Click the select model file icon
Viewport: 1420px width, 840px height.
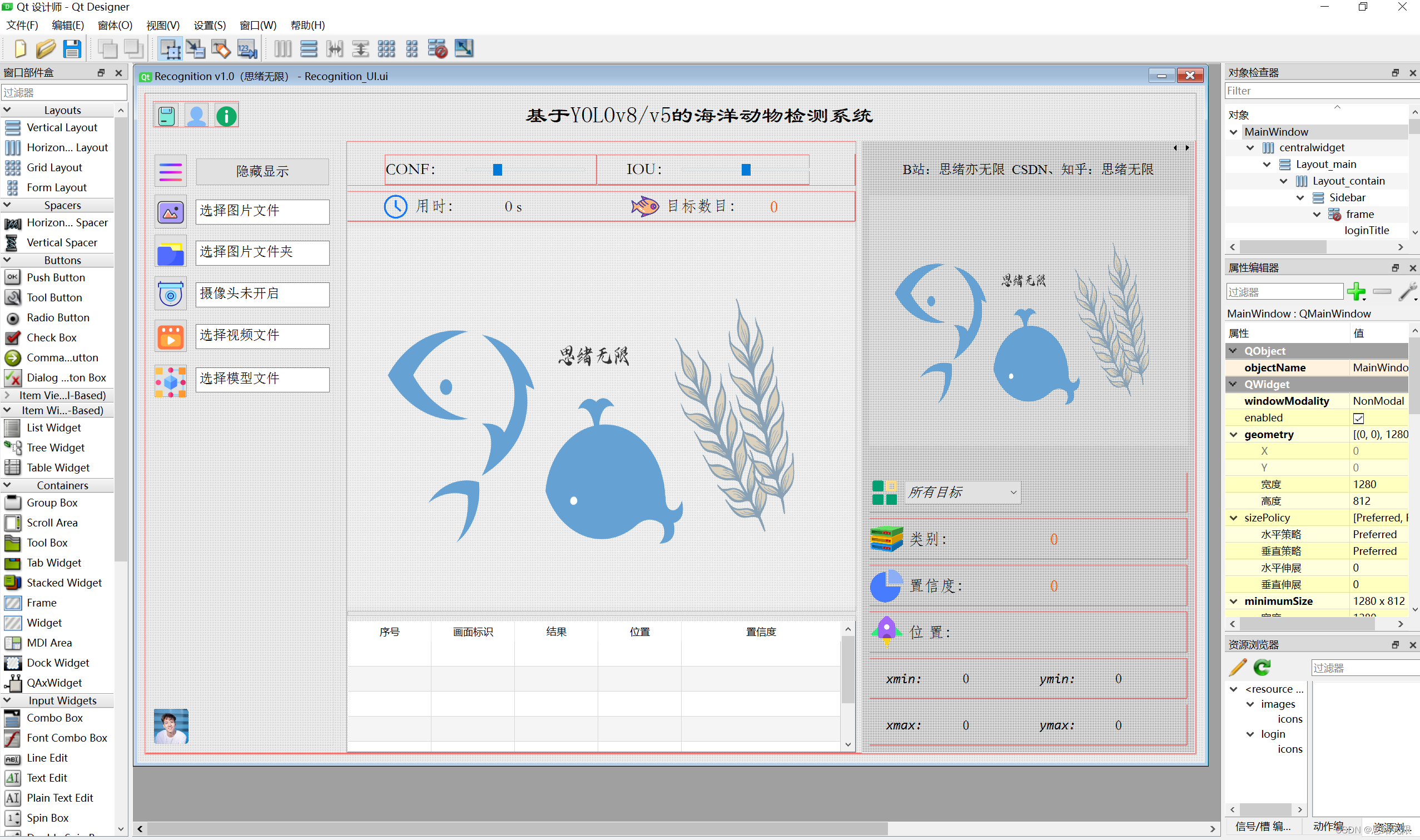coord(169,379)
